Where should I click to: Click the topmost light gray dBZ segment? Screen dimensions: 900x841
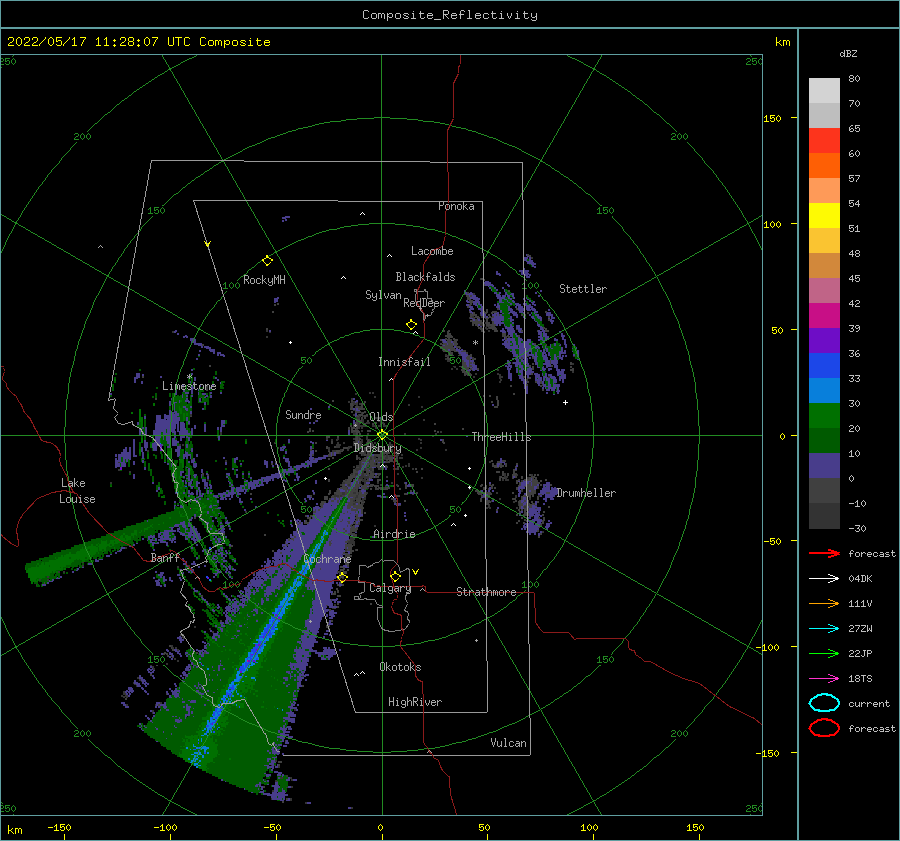824,90
